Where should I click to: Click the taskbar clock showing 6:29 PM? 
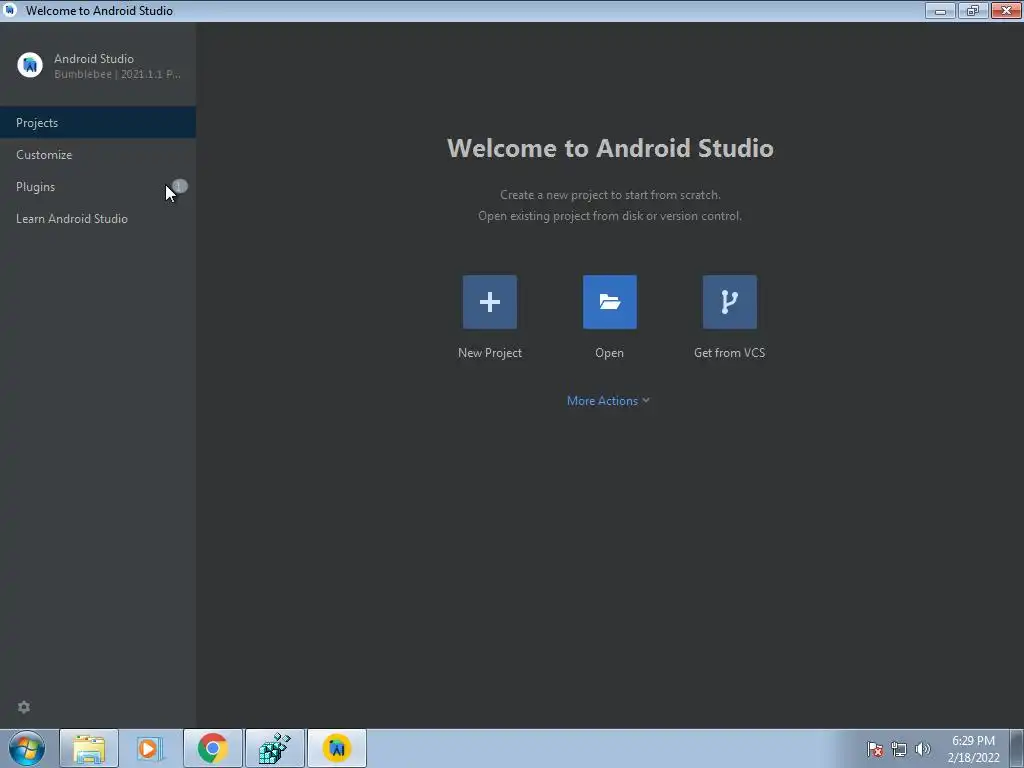[973, 749]
